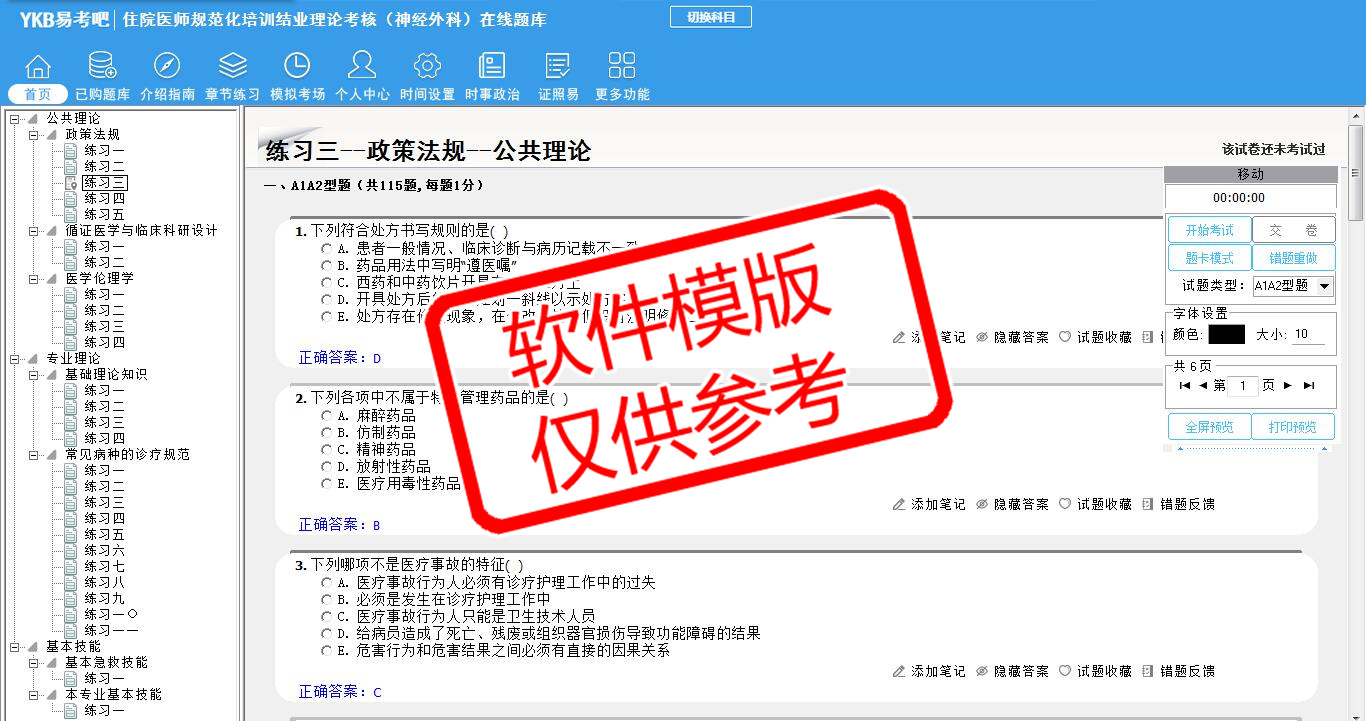Open 时间设置 gear icon

(427, 67)
